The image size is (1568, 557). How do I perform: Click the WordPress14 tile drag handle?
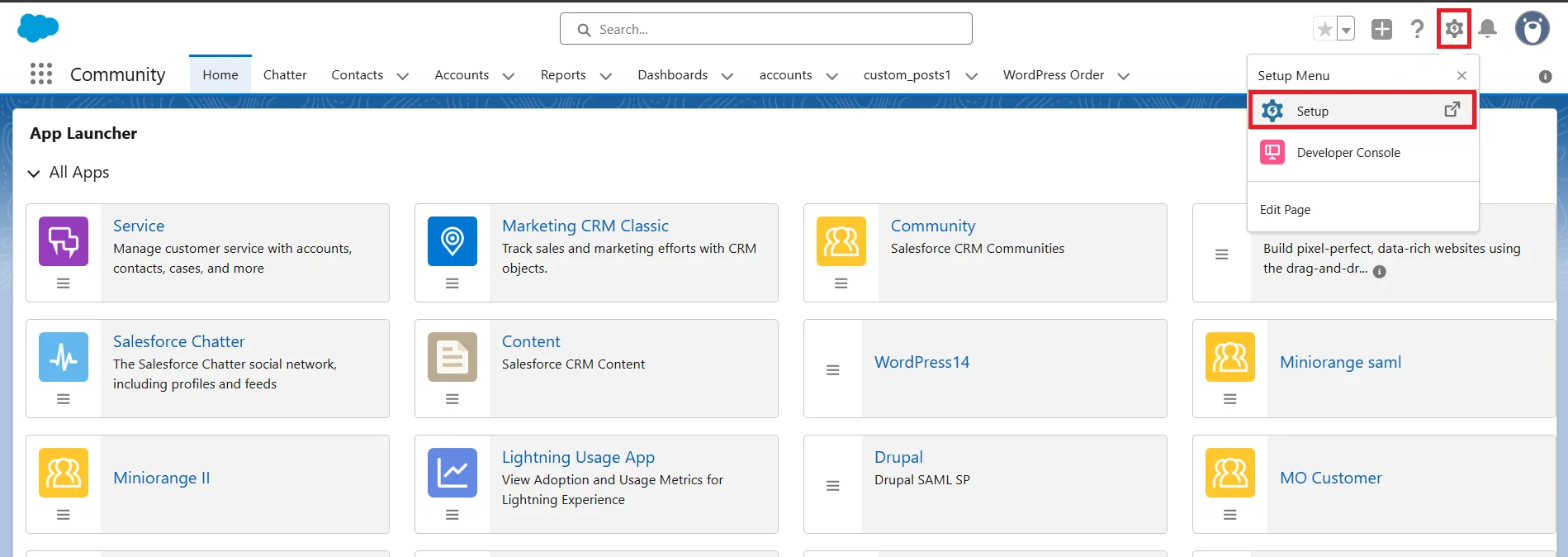833,370
